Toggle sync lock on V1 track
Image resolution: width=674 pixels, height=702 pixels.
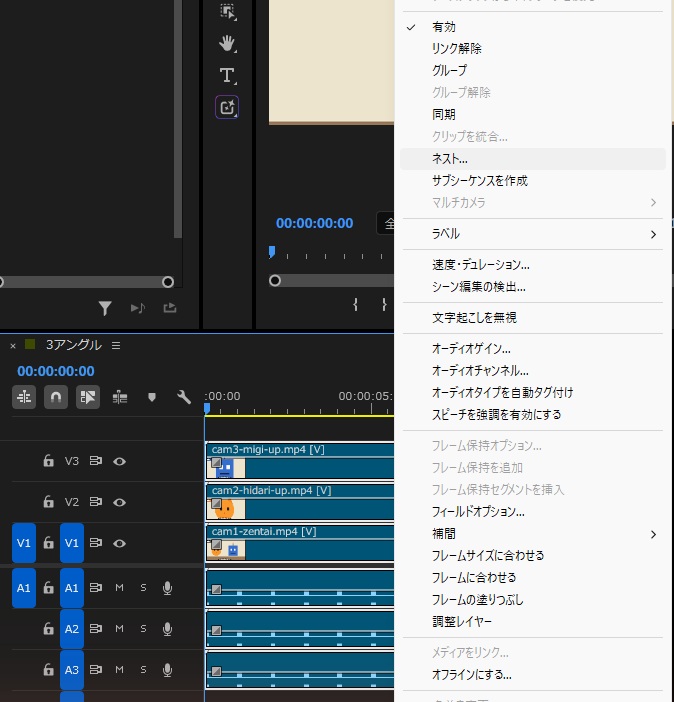(95, 543)
